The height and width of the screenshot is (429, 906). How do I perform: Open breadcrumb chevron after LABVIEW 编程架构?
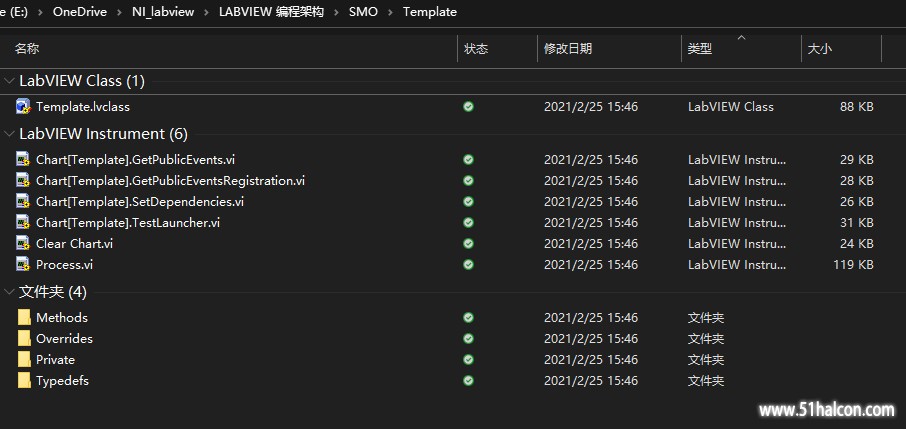336,12
